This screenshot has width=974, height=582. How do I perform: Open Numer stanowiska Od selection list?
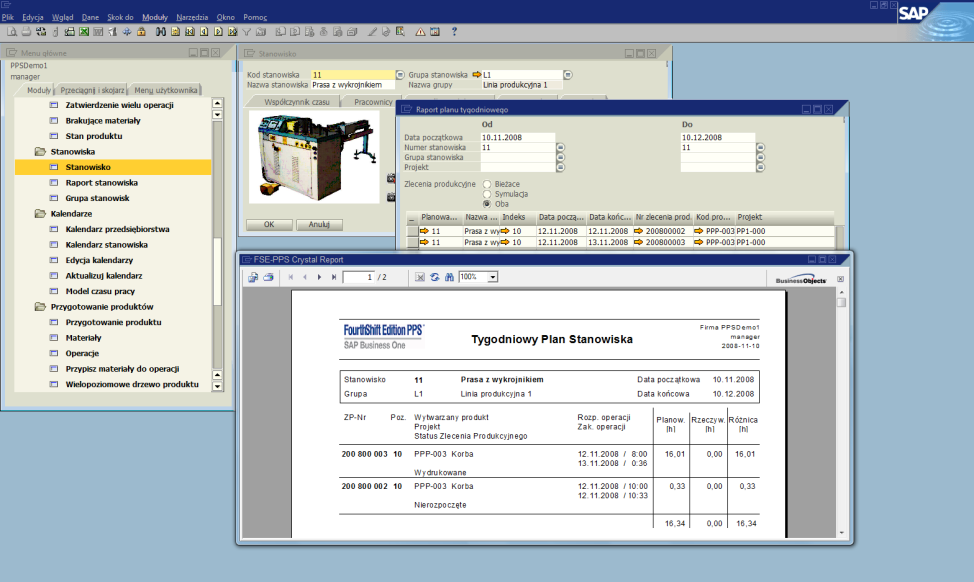pyautogui.click(x=560, y=148)
